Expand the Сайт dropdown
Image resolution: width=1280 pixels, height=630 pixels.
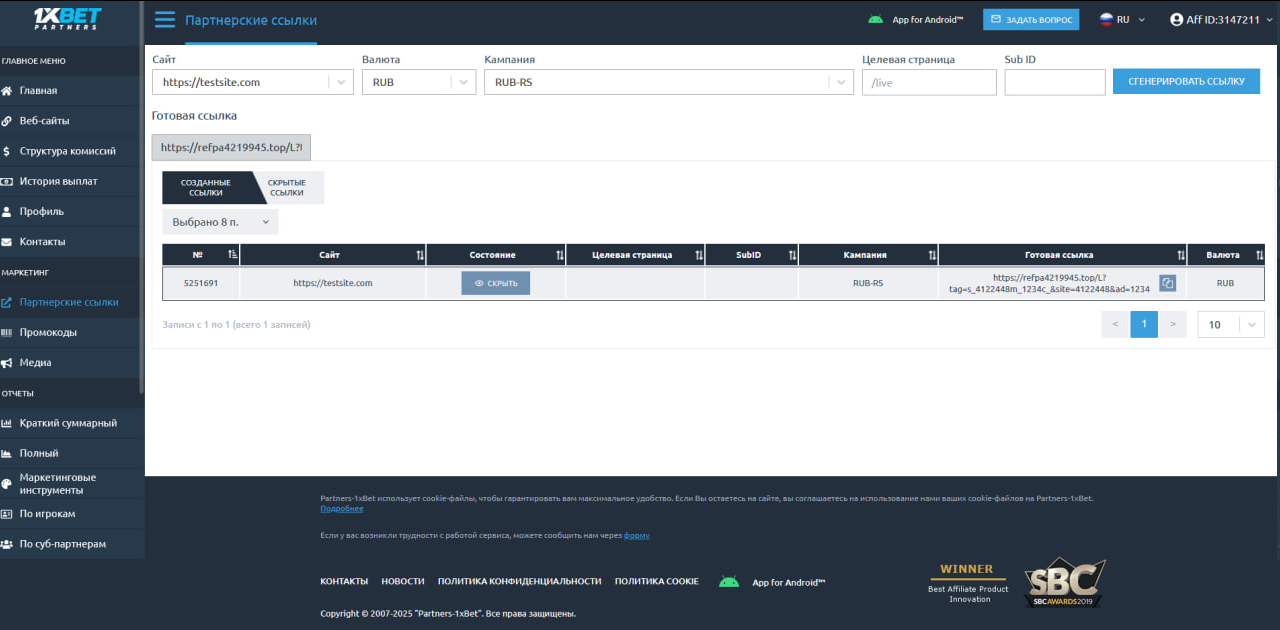[x=341, y=82]
